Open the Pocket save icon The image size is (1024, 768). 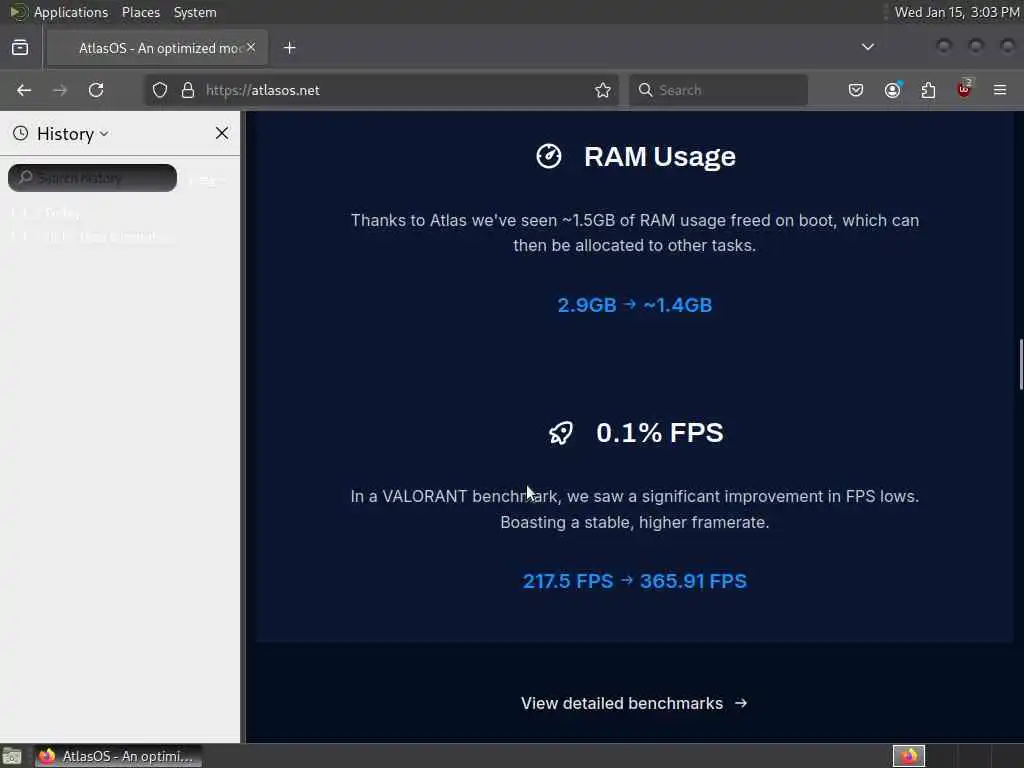(x=856, y=90)
